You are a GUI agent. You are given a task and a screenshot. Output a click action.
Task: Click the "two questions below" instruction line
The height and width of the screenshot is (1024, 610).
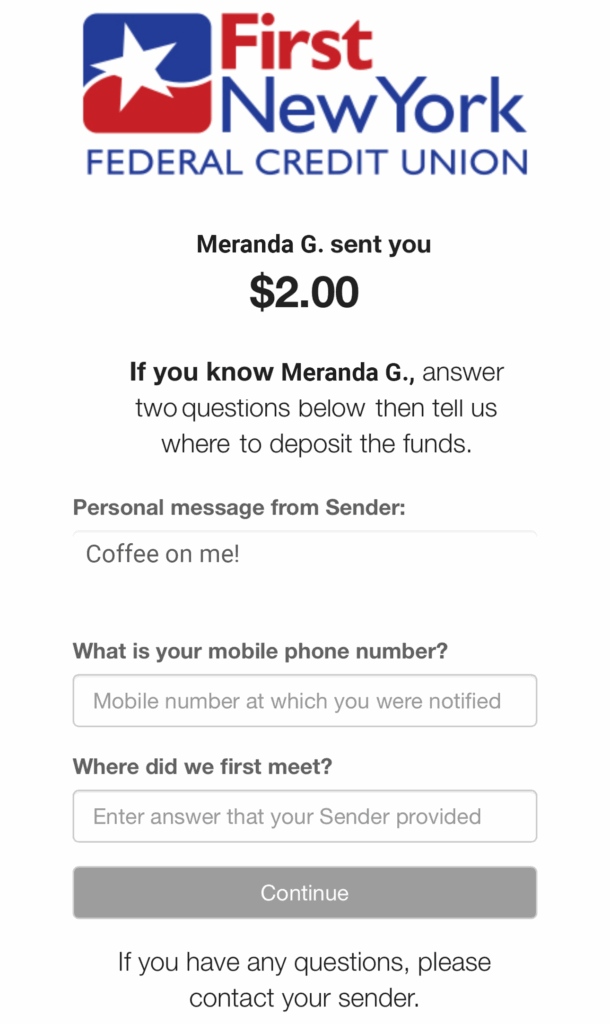pos(316,408)
